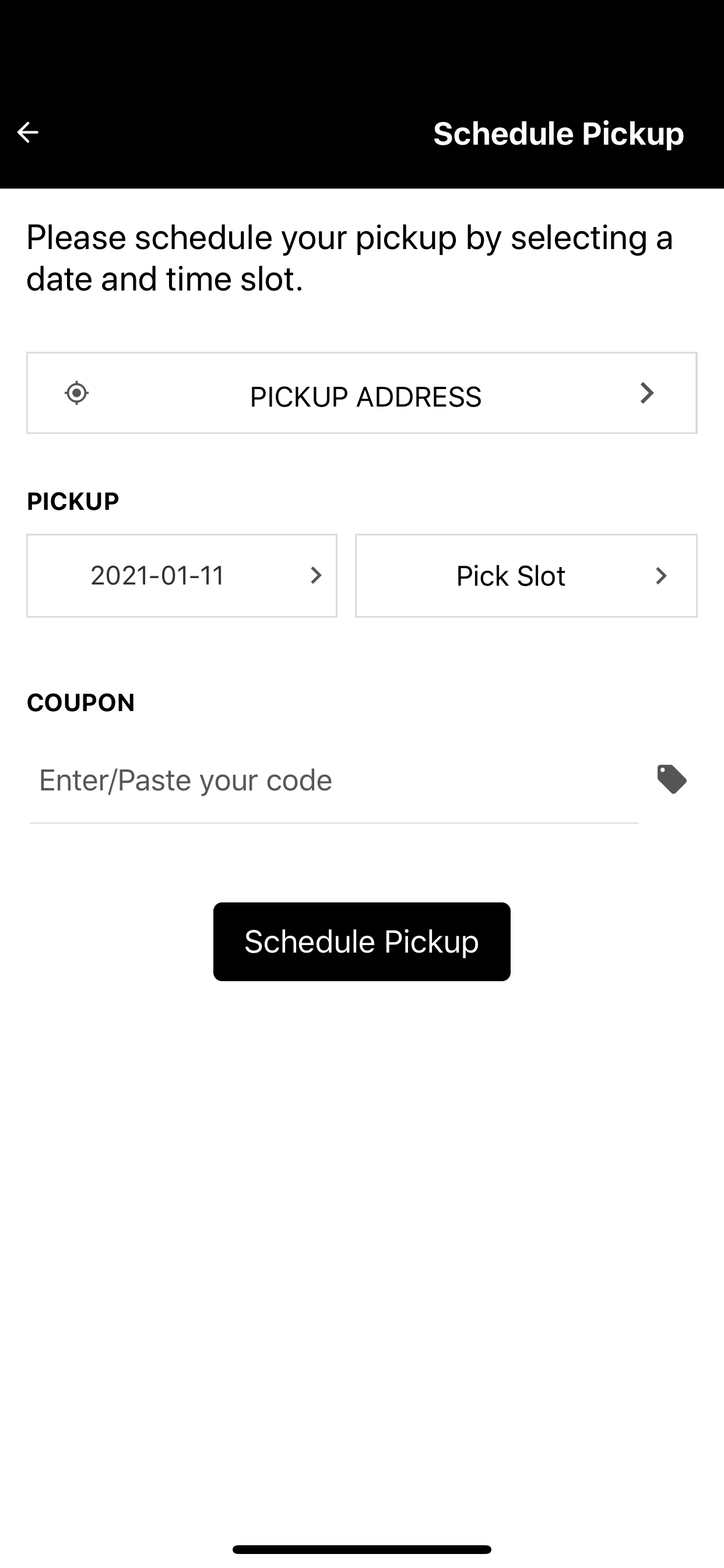Click the location crosshair icon
This screenshot has height=1568, width=724.
point(77,393)
